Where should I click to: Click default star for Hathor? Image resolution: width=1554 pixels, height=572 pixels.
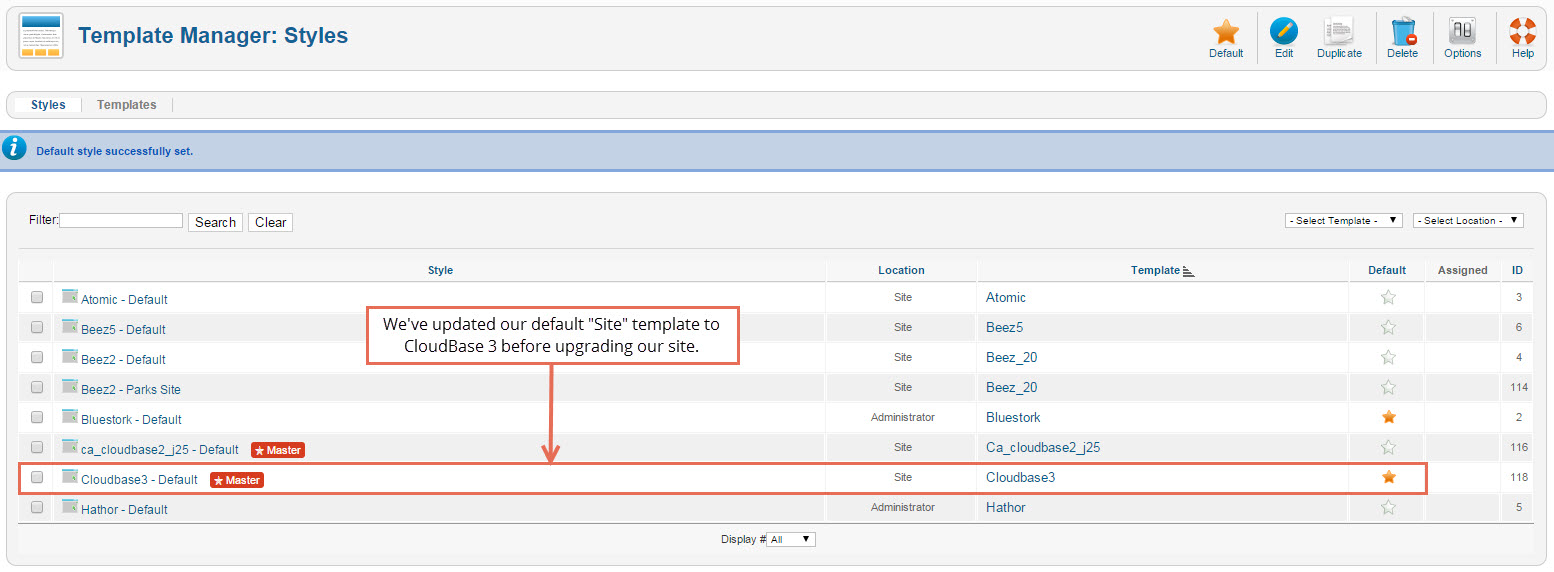point(1388,507)
